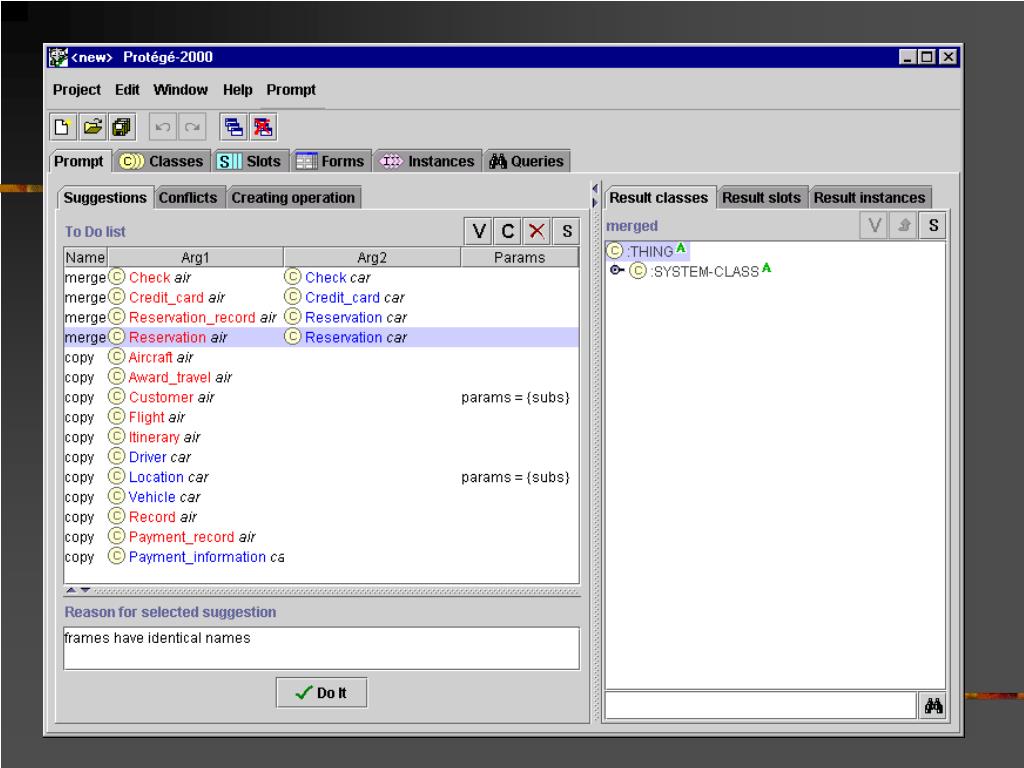Open the Conflicts tab
This screenshot has height=768, width=1024.
point(188,198)
